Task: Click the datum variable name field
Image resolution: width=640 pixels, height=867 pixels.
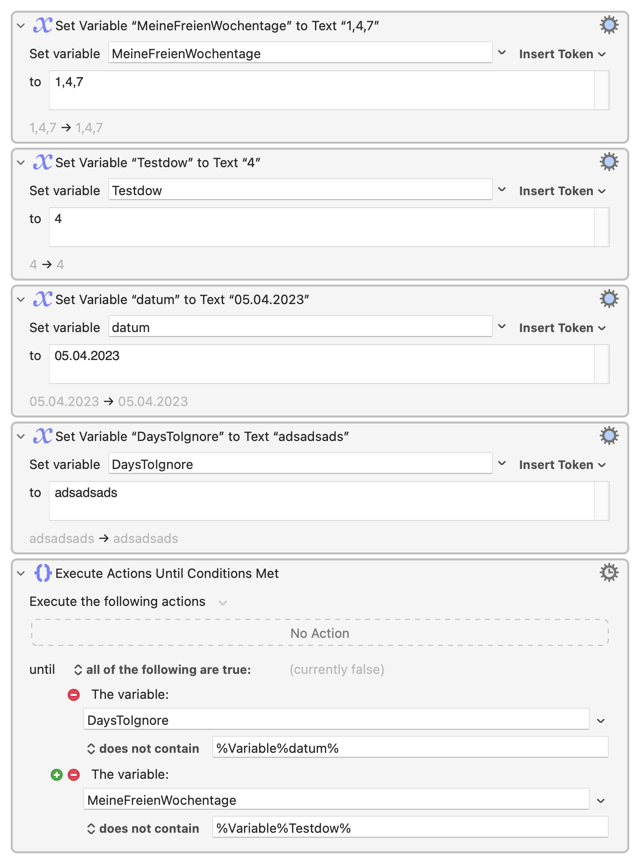Action: (300, 327)
